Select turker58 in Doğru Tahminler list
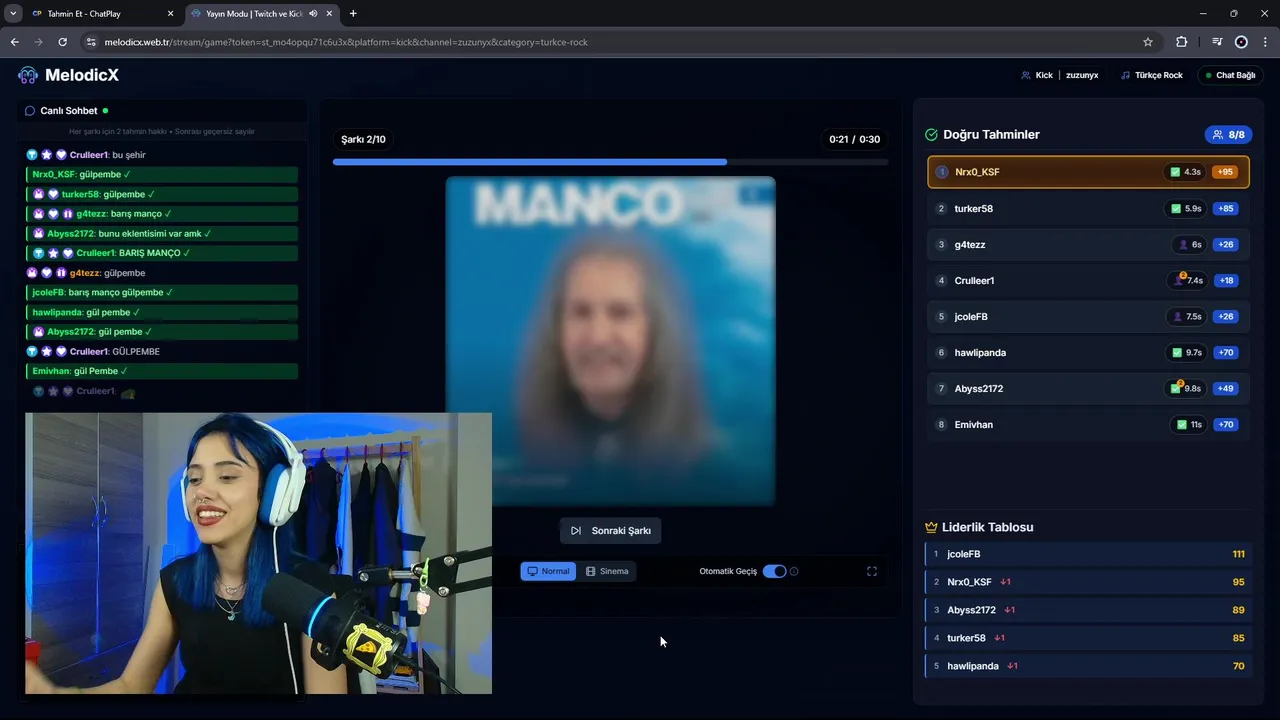The image size is (1280, 720). 1088,208
